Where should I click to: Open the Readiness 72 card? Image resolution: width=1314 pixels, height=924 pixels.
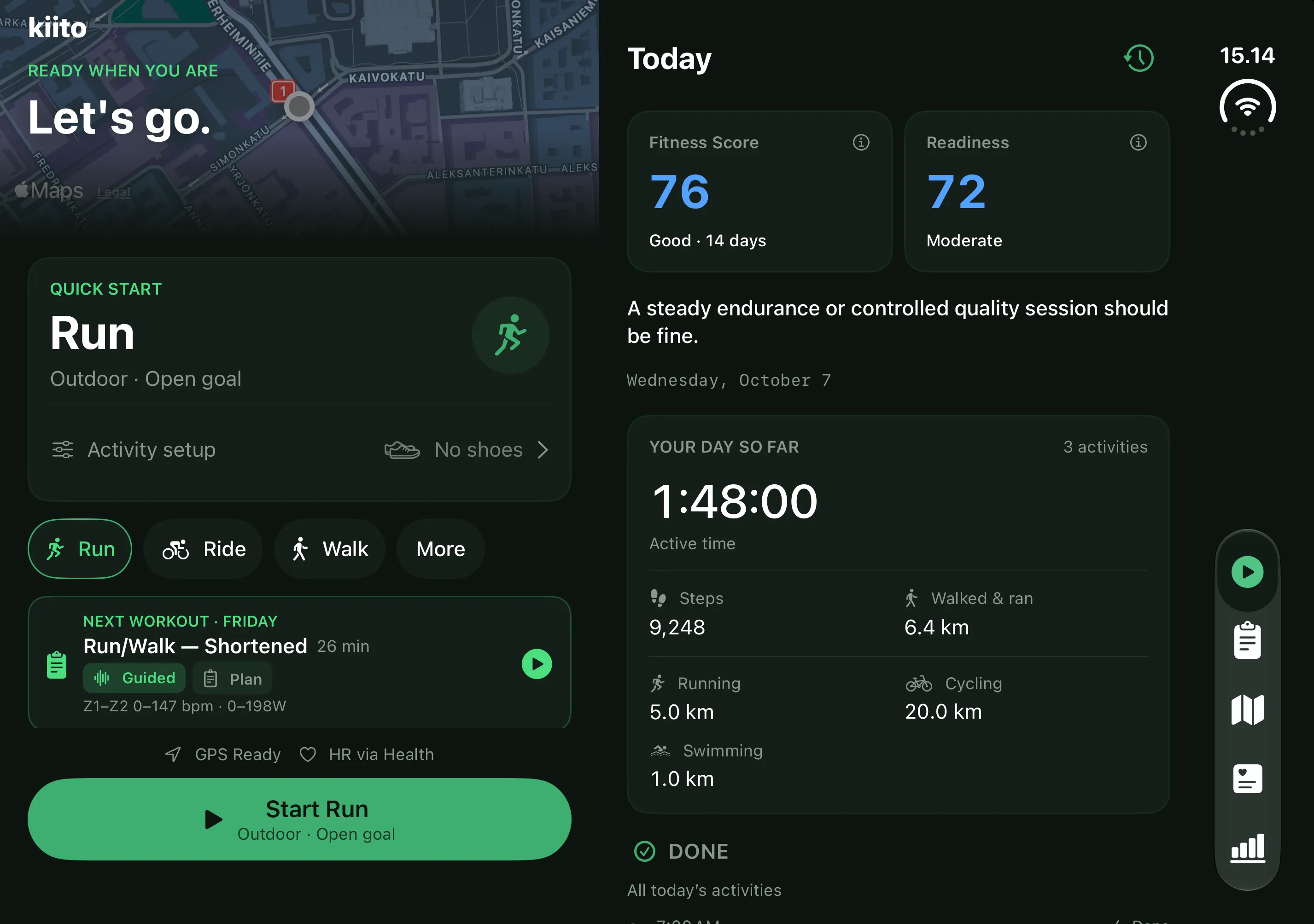[1036, 191]
